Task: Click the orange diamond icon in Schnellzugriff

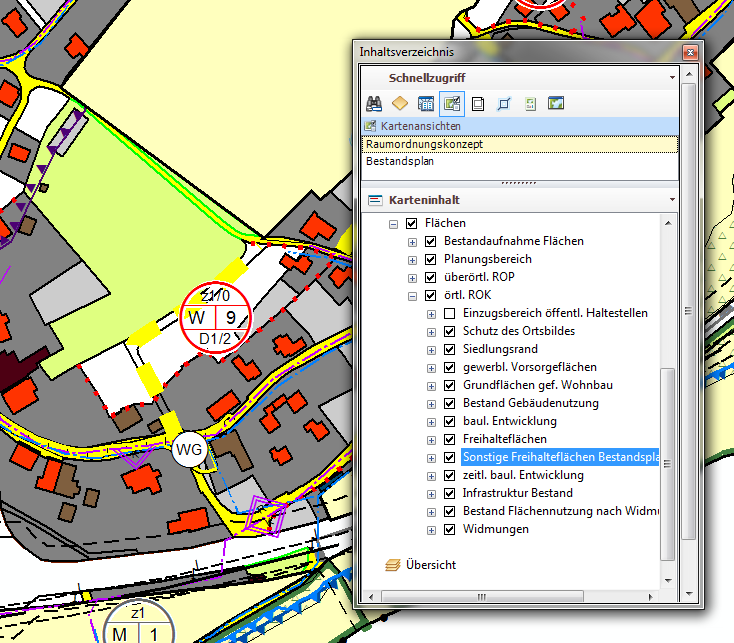Action: click(x=399, y=103)
